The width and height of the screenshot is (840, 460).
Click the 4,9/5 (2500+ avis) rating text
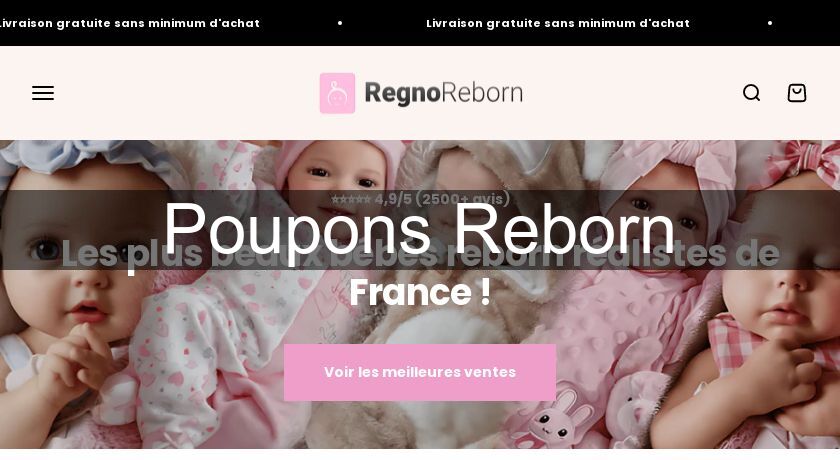click(442, 199)
